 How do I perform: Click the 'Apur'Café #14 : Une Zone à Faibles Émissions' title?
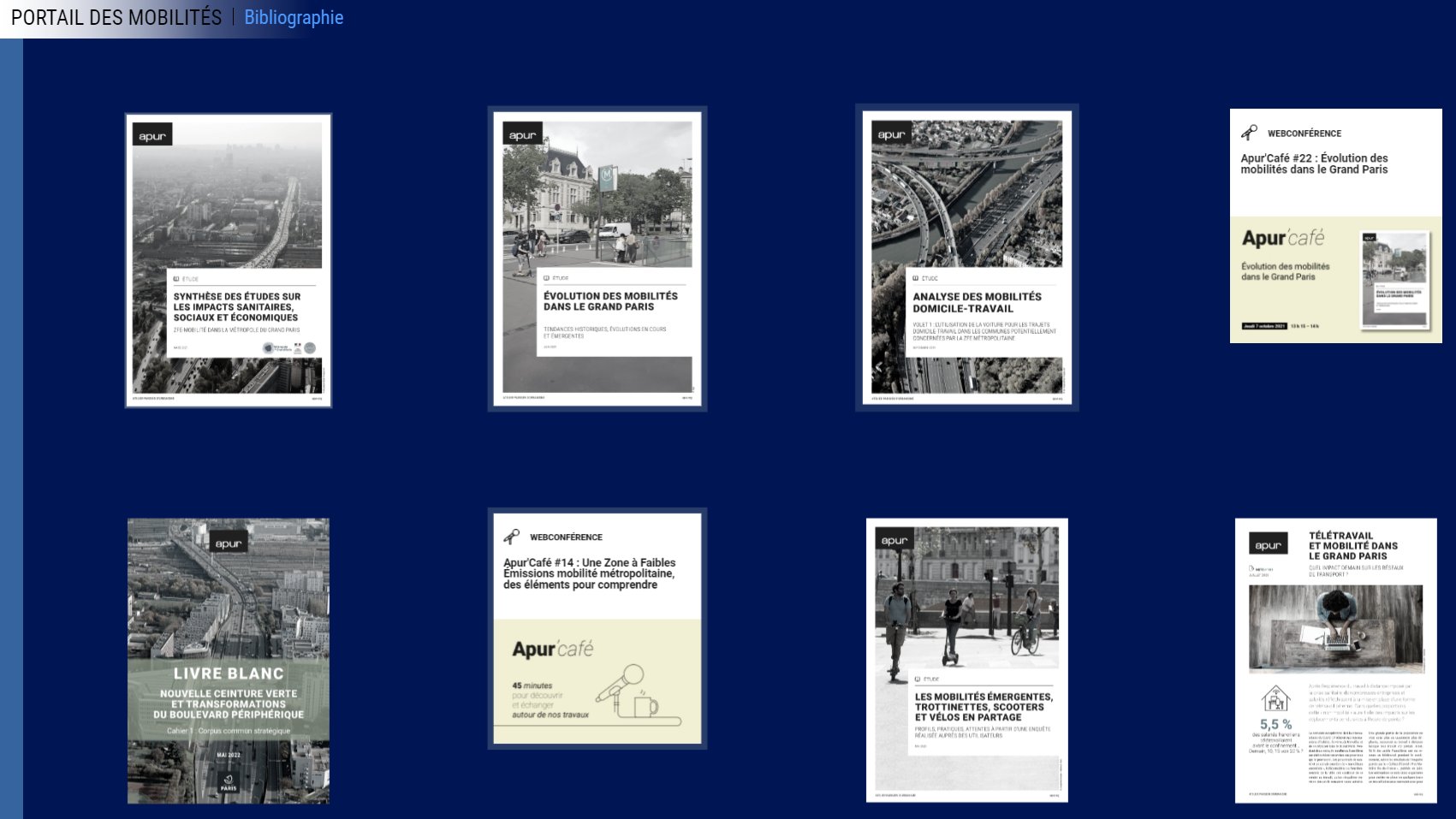[x=590, y=573]
